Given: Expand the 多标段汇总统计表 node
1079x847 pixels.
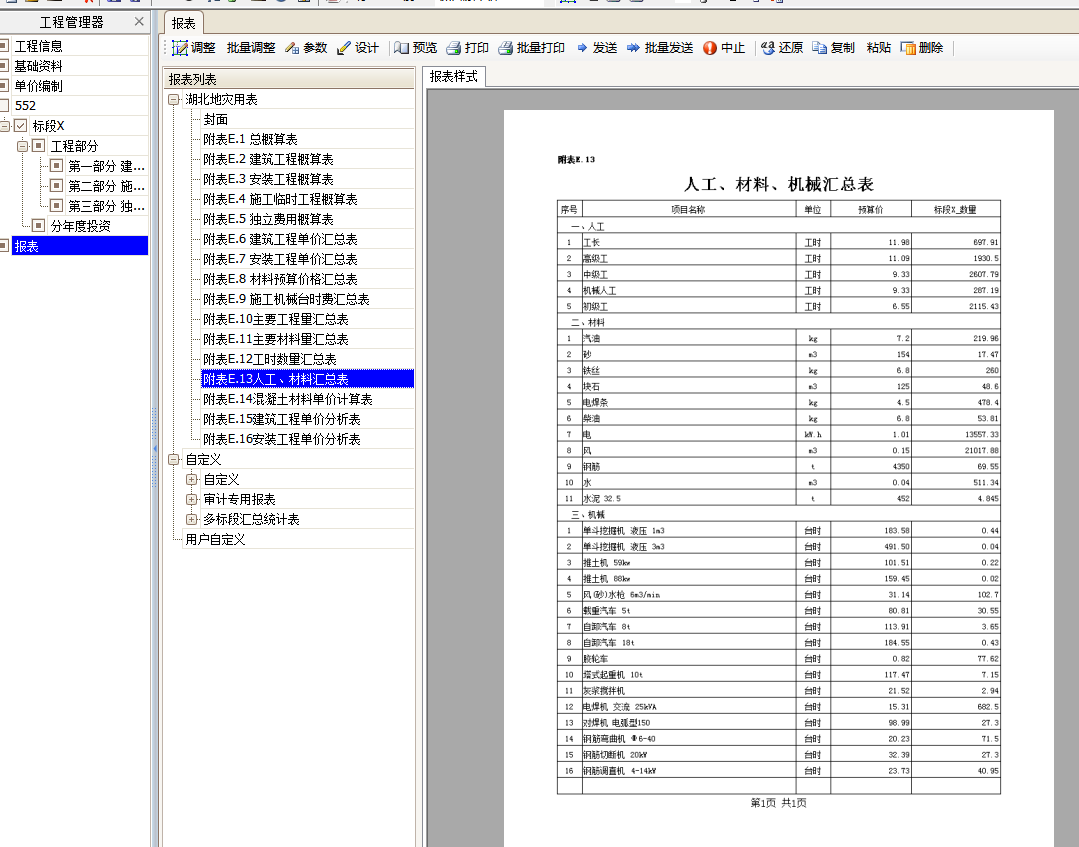Looking at the screenshot, I should 192,519.
